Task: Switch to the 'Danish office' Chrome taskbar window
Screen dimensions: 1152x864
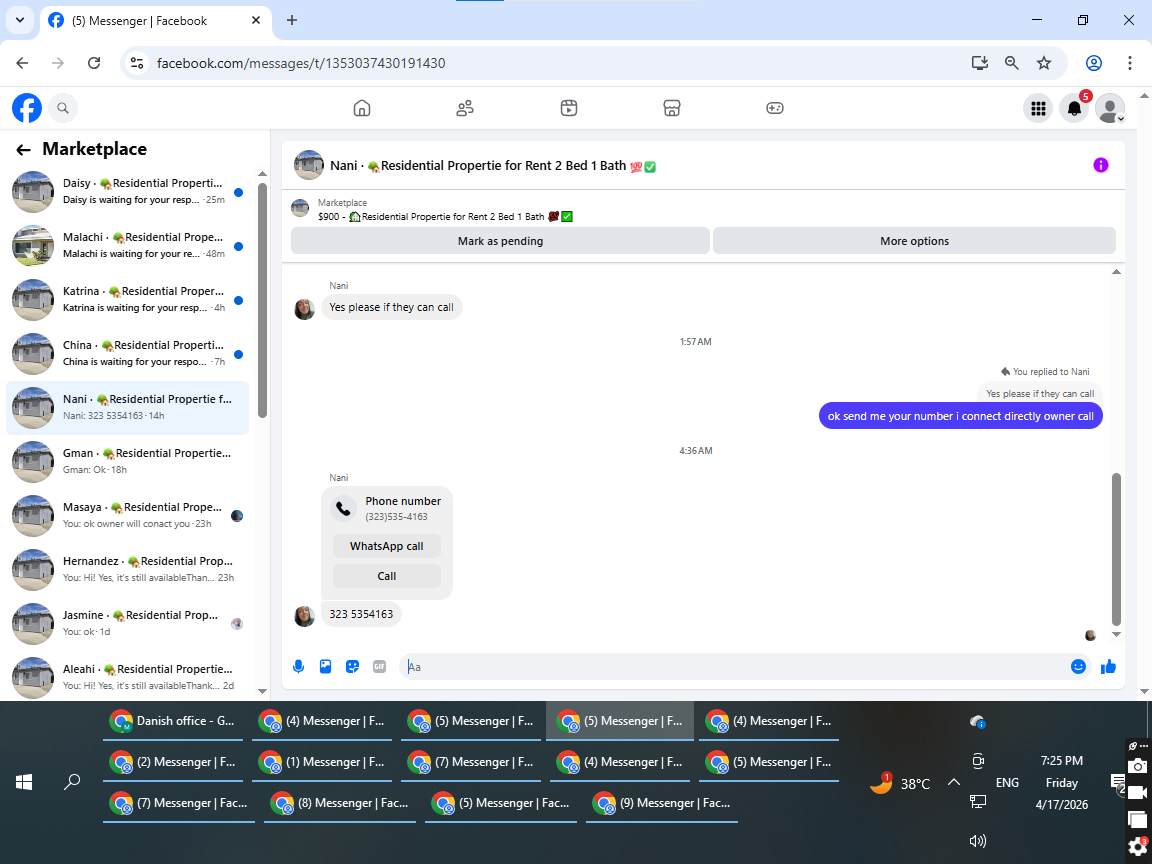Action: [x=173, y=721]
